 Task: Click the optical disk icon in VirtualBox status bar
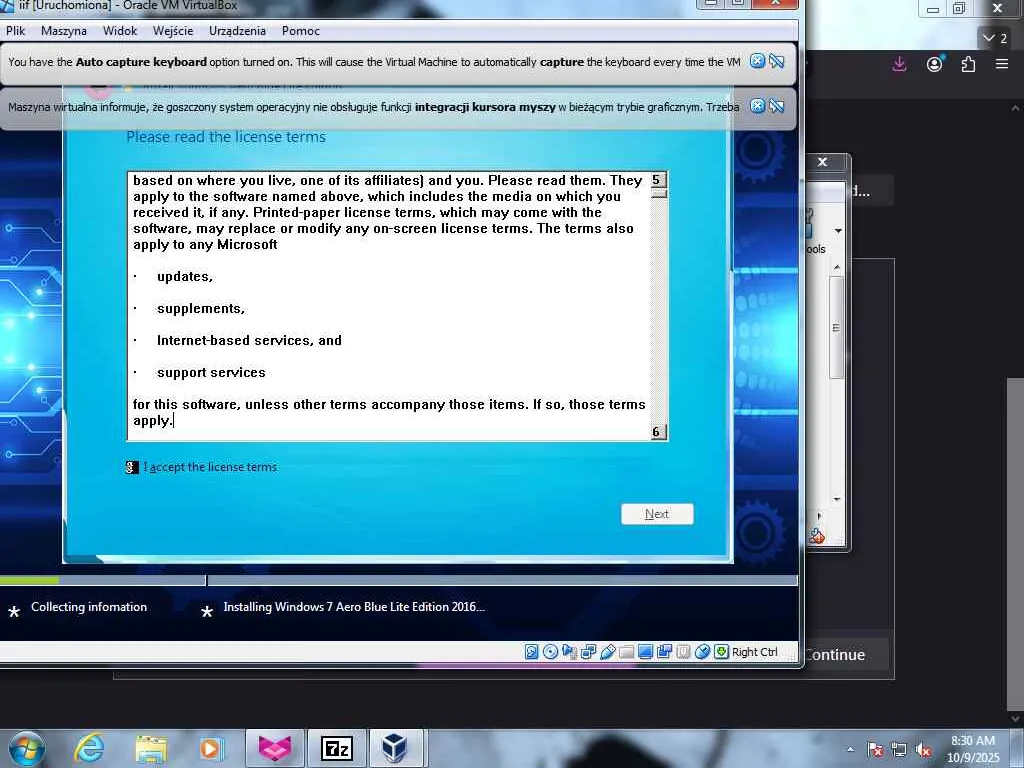[x=551, y=652]
